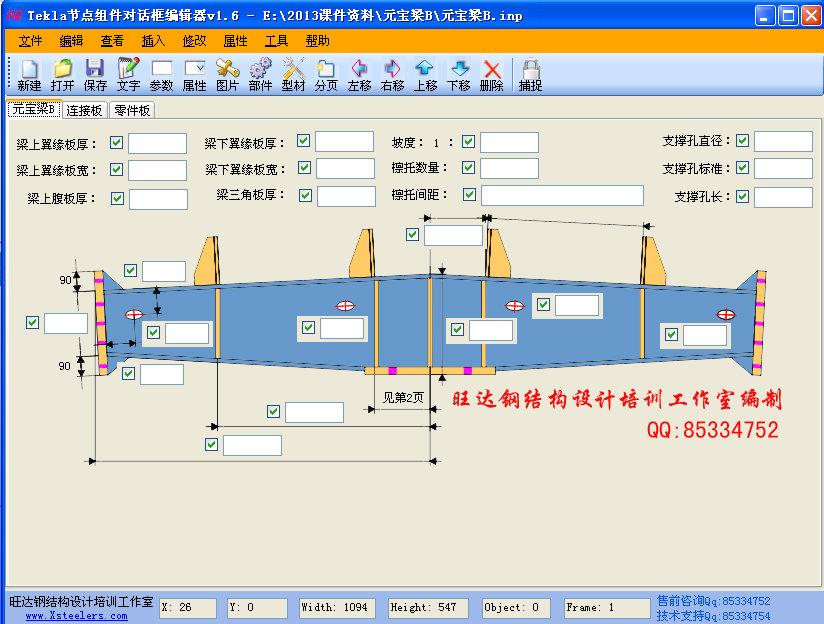Delete the selection with the 删除 icon
Screen dimensions: 824x624
coord(492,75)
